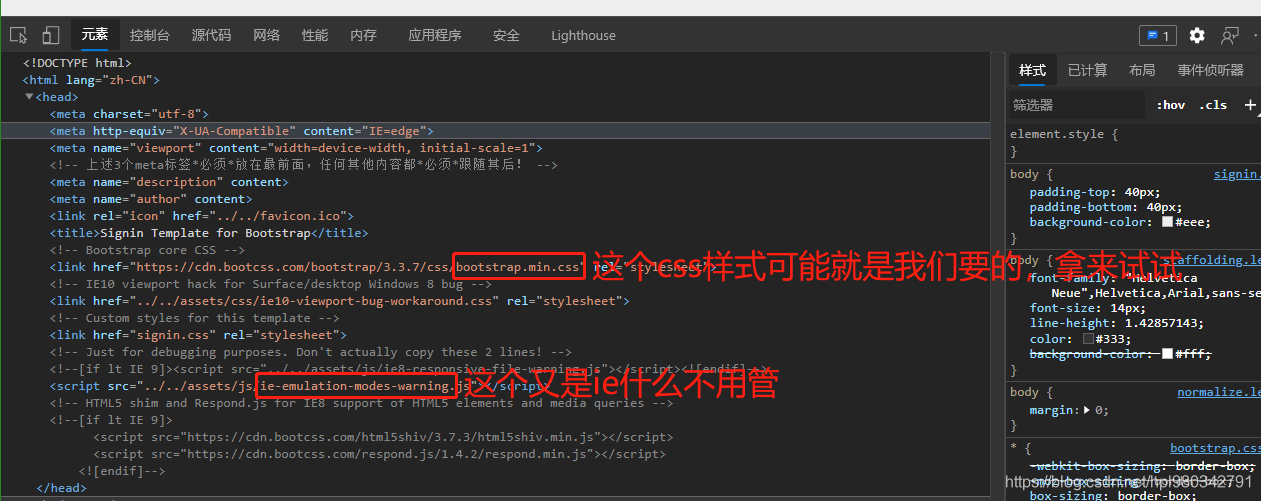
Task: Open the signin stylesheet source link
Action: tap(1237, 174)
